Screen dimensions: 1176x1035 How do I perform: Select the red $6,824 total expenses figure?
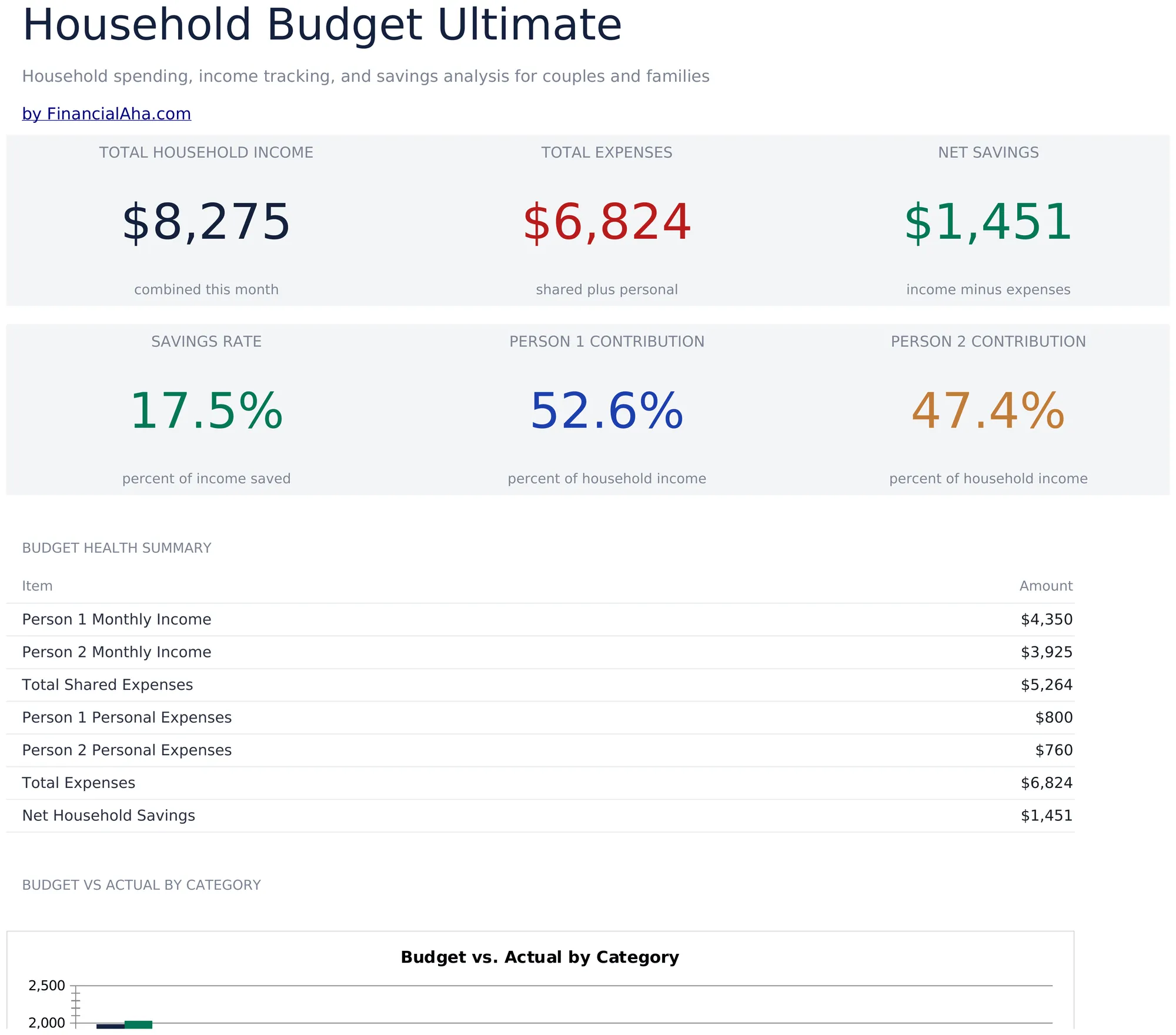(607, 222)
